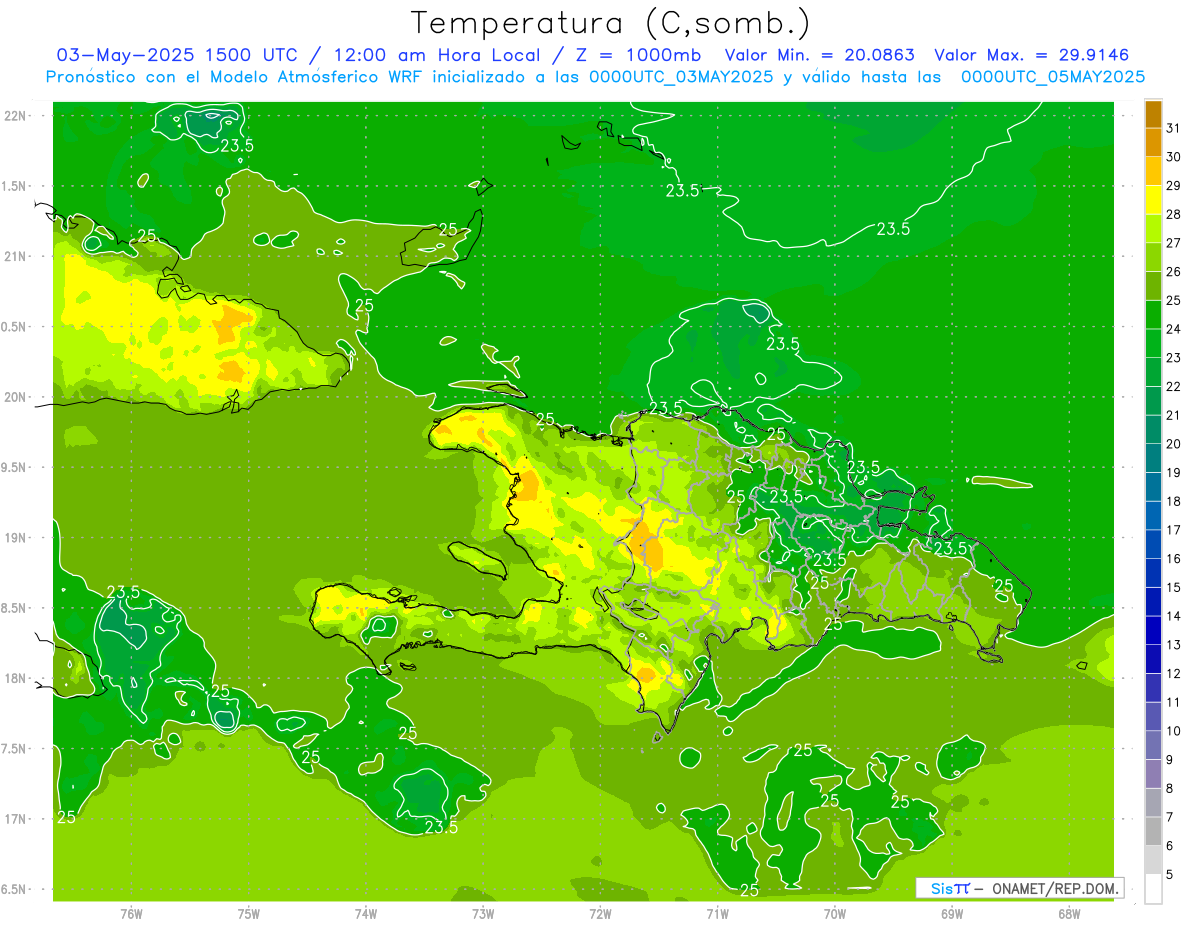This screenshot has height=927, width=1200.
Task: Select the '69W' longitude axis label
Action: tap(952, 915)
